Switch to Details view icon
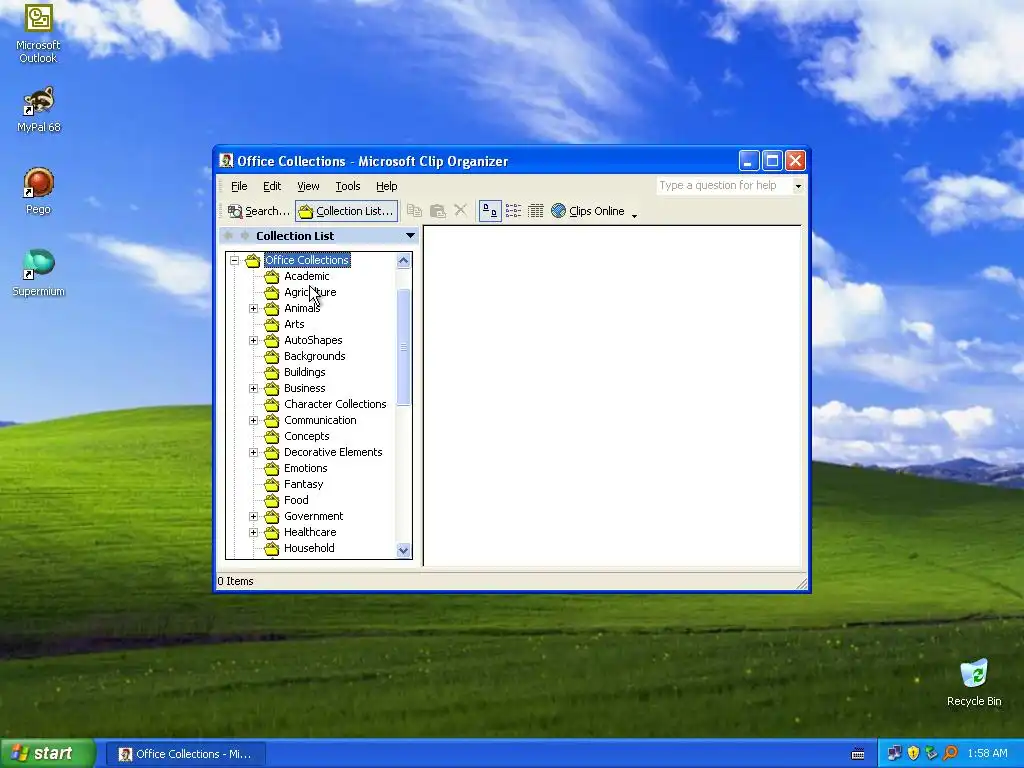This screenshot has width=1024, height=768. tap(536, 211)
